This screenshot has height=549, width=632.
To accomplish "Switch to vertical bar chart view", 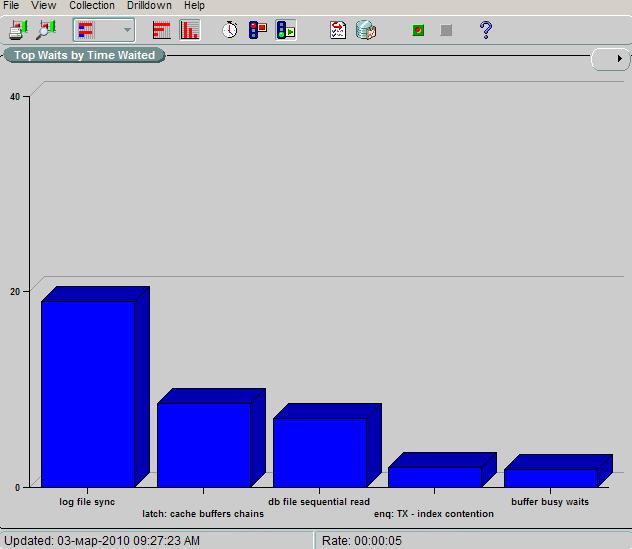I will 190,30.
